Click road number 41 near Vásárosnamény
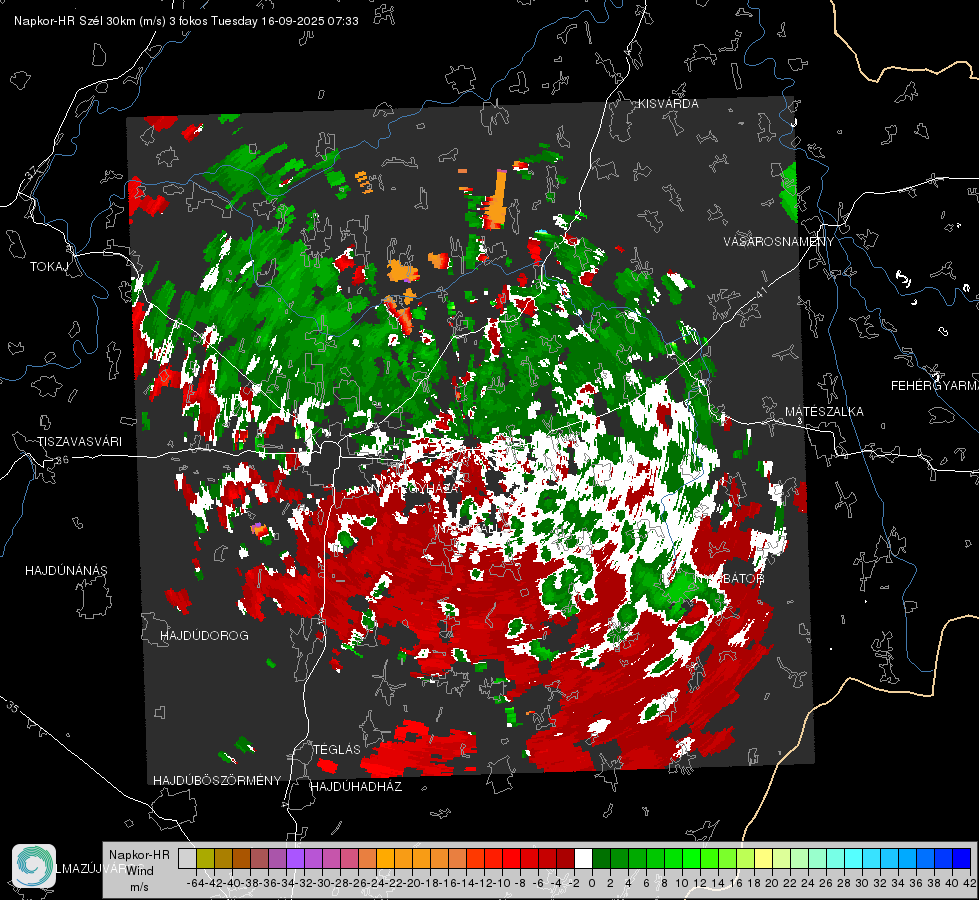The height and width of the screenshot is (900, 979). point(760,291)
